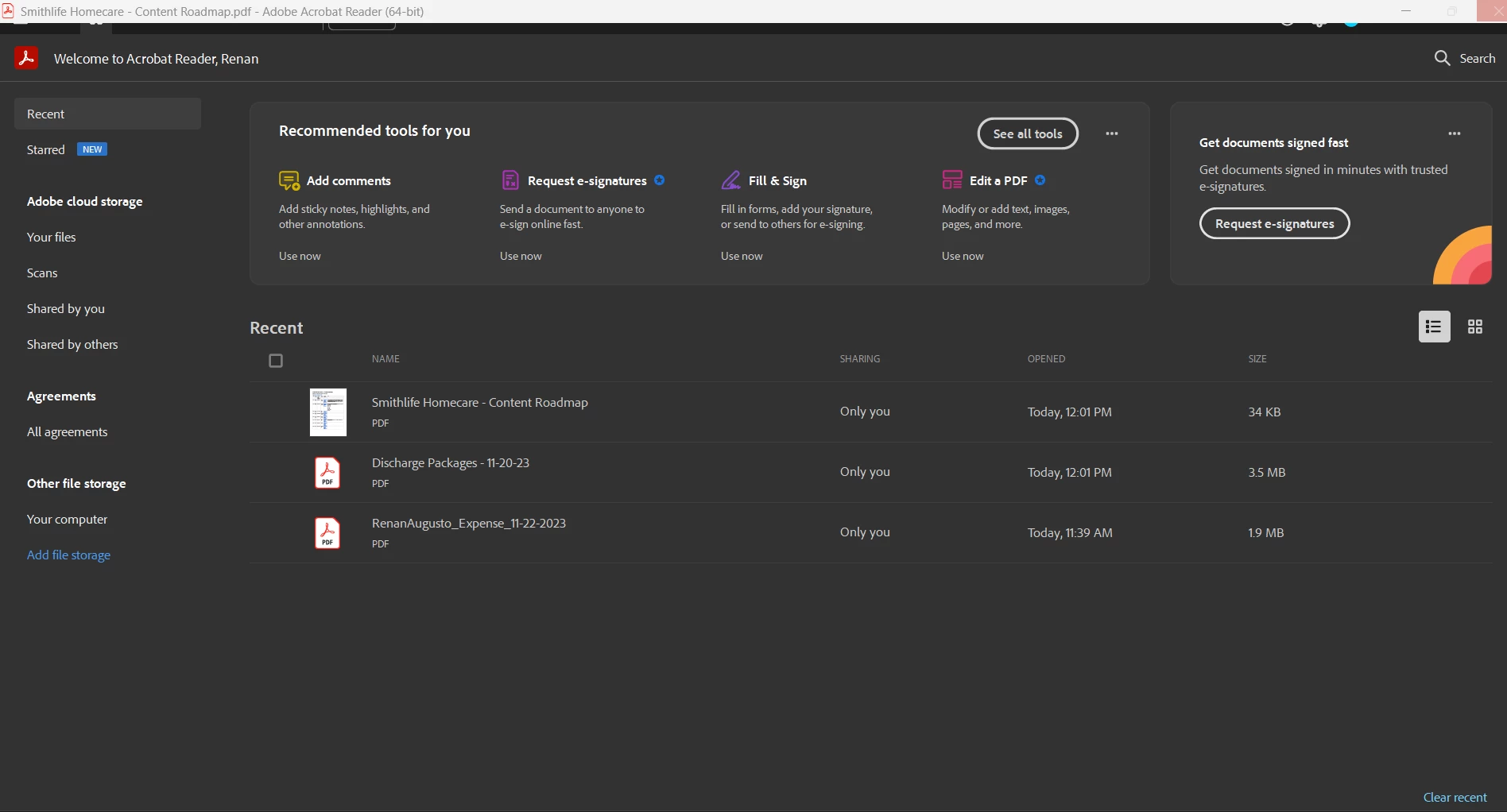
Task: Click Today, 11:39 AM opened cell
Action: tap(1070, 532)
